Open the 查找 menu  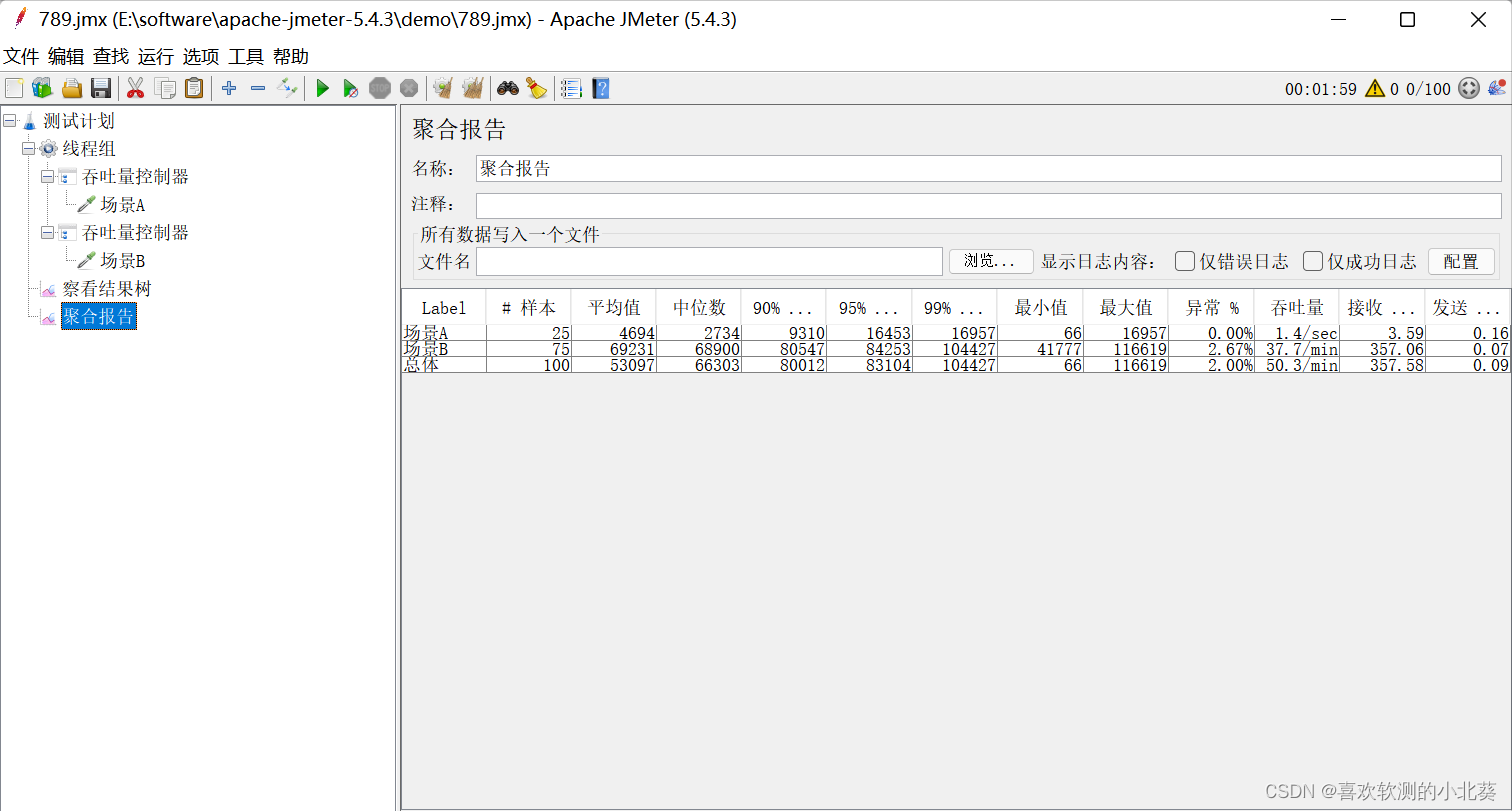pyautogui.click(x=111, y=56)
